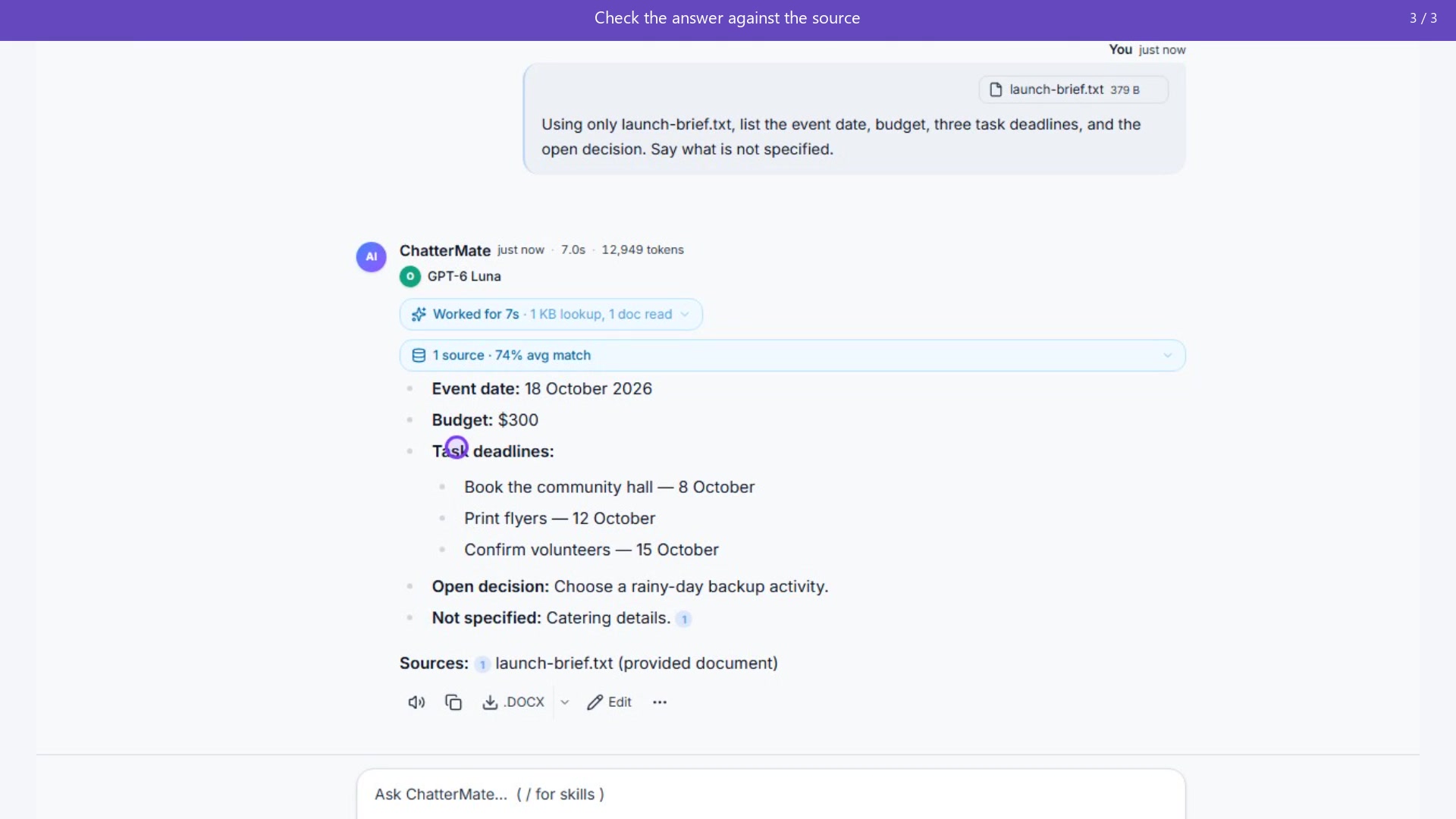Click the 'Open decision' rainy-day backup line

click(x=629, y=586)
